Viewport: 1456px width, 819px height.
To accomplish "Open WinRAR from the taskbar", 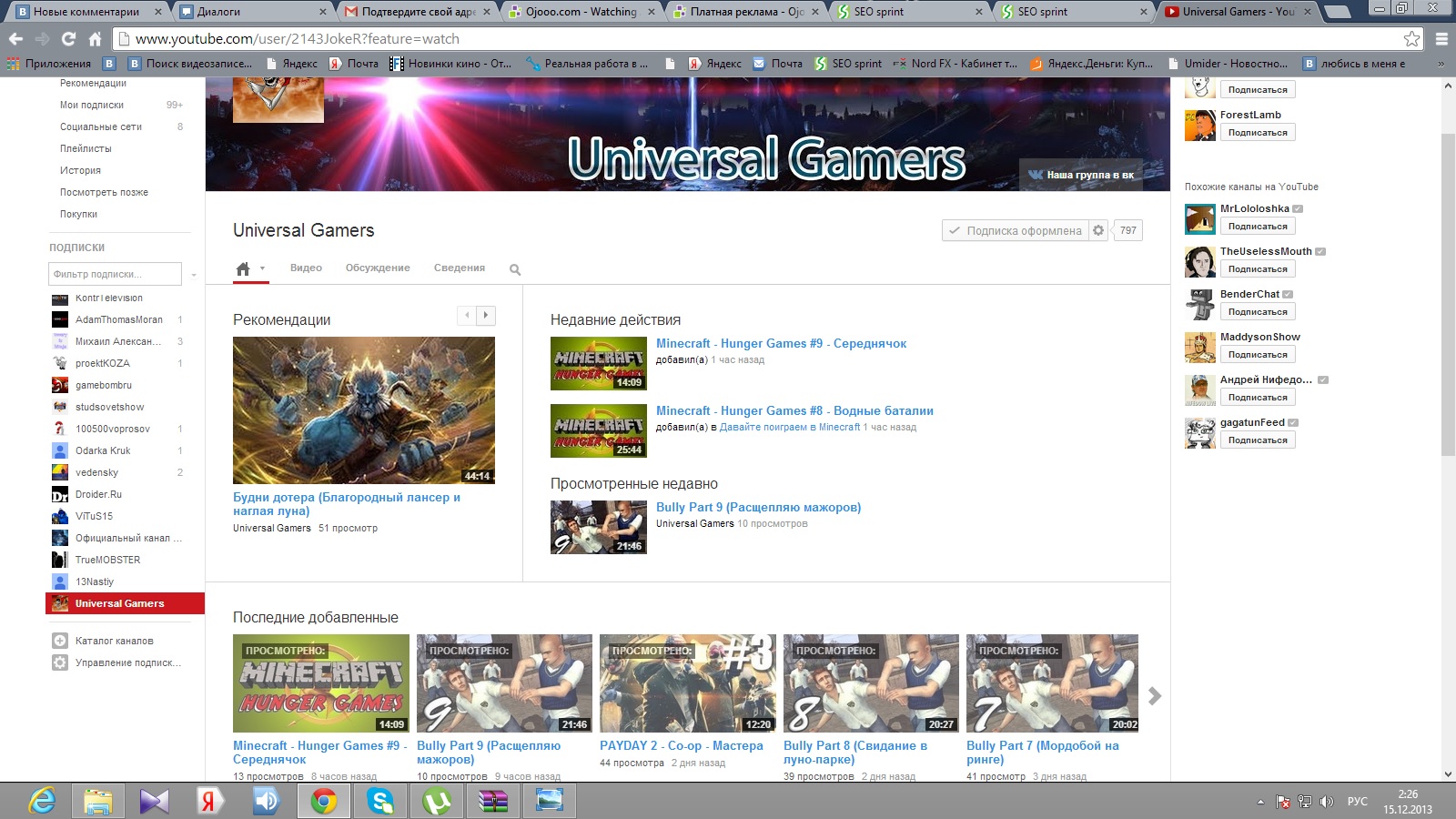I will coord(492,801).
